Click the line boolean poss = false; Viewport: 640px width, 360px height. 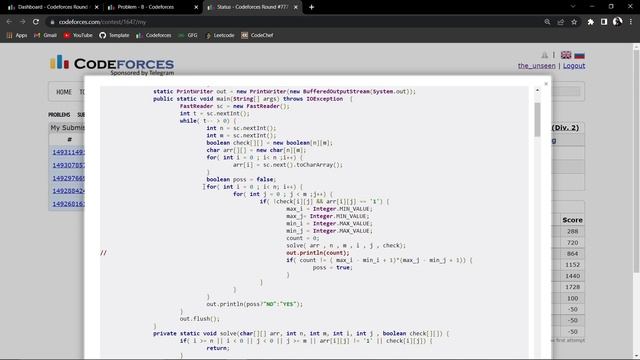(x=241, y=180)
